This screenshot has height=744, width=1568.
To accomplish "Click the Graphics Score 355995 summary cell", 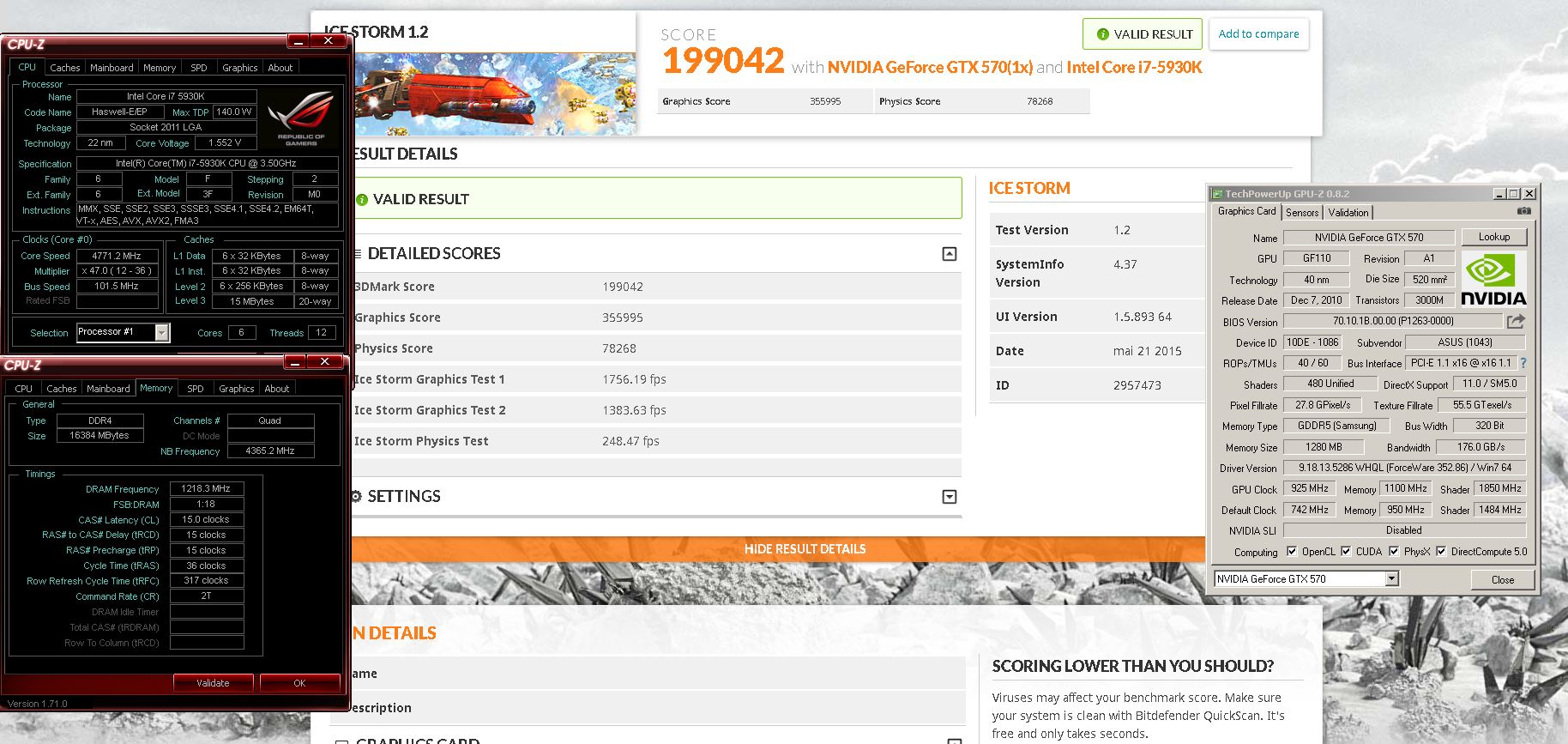I will pos(765,101).
